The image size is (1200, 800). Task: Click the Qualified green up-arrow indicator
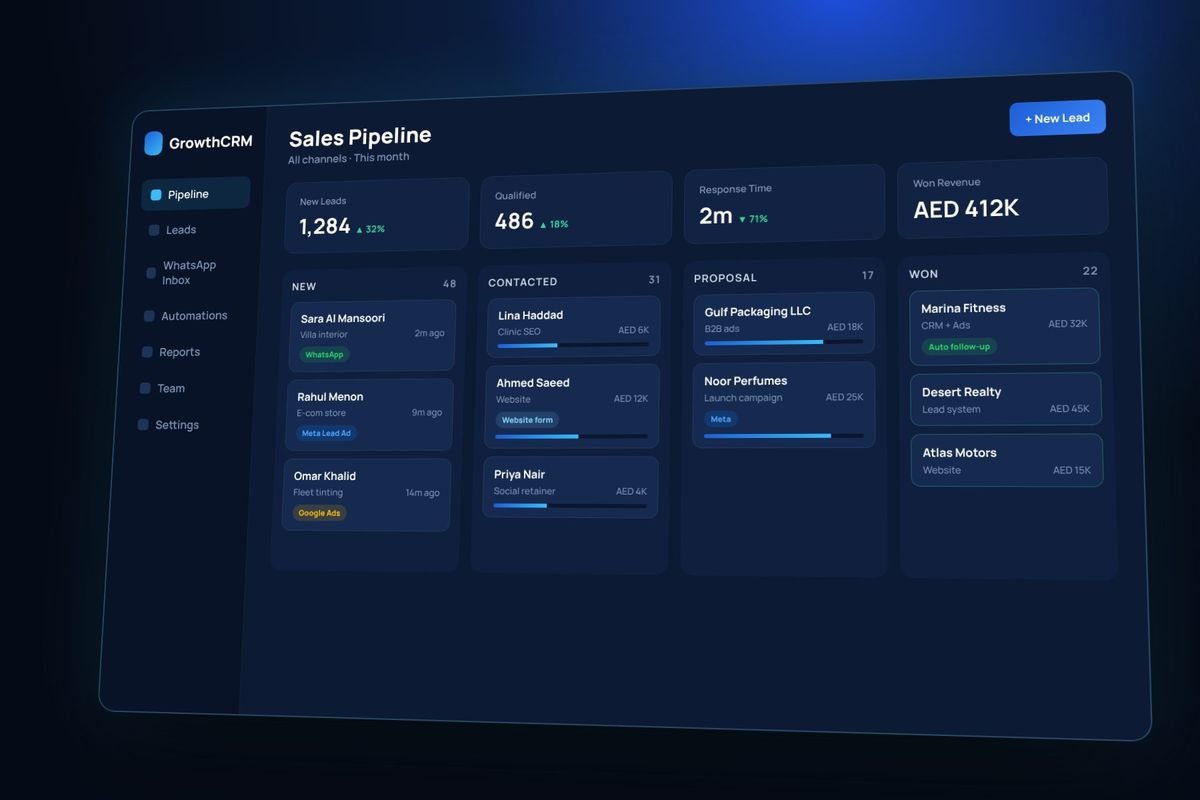[x=543, y=225]
